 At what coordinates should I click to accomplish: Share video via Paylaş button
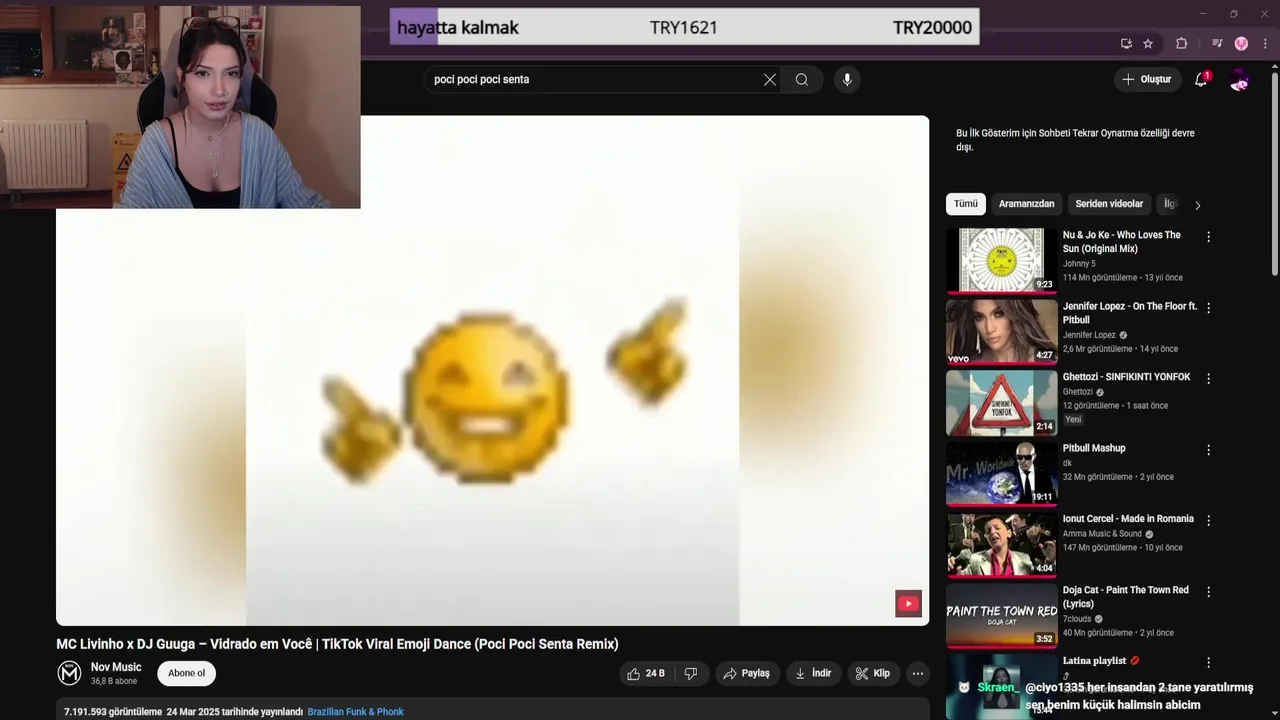747,674
